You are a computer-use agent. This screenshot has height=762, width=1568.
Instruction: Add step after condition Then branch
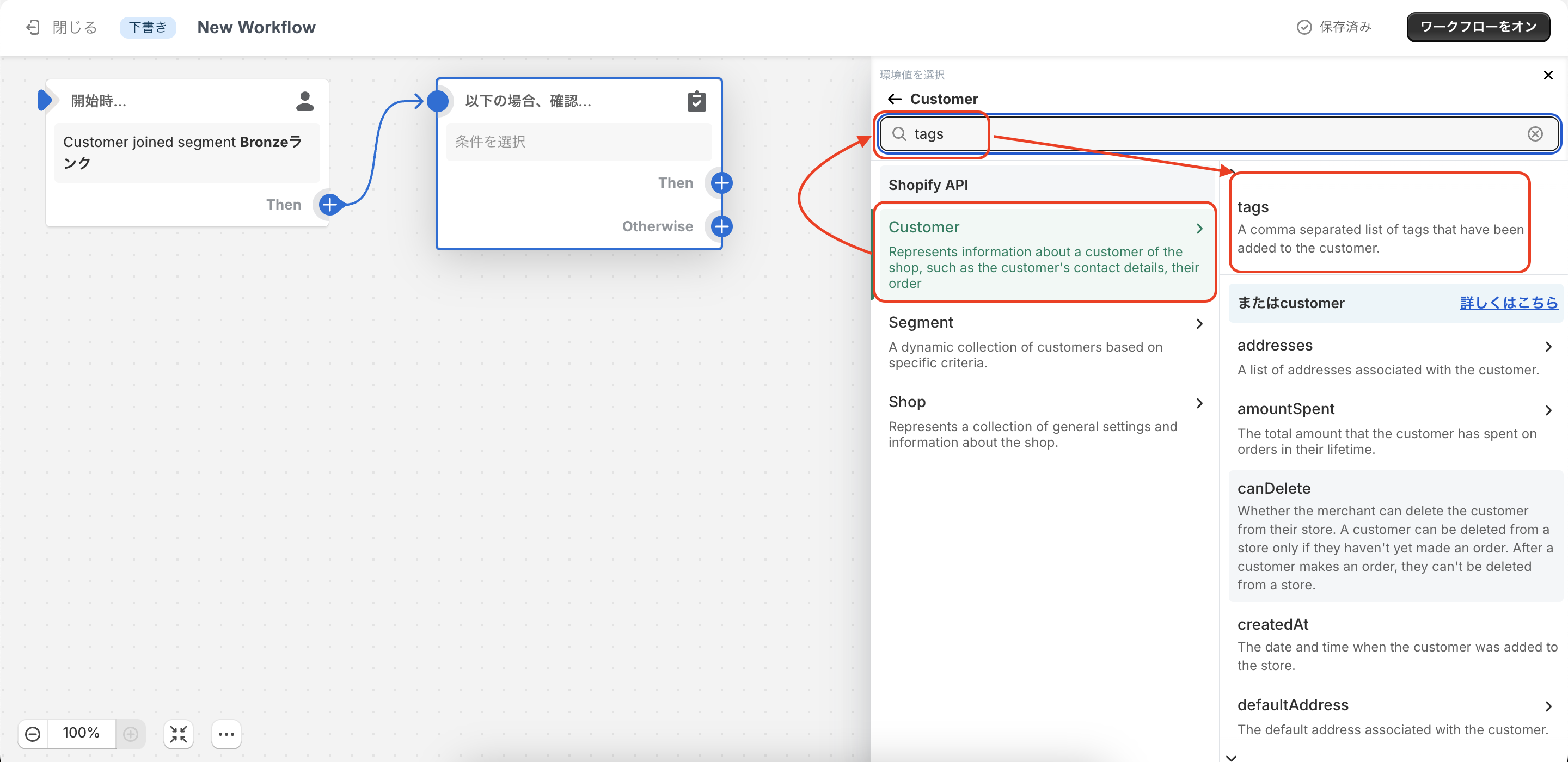tap(721, 182)
